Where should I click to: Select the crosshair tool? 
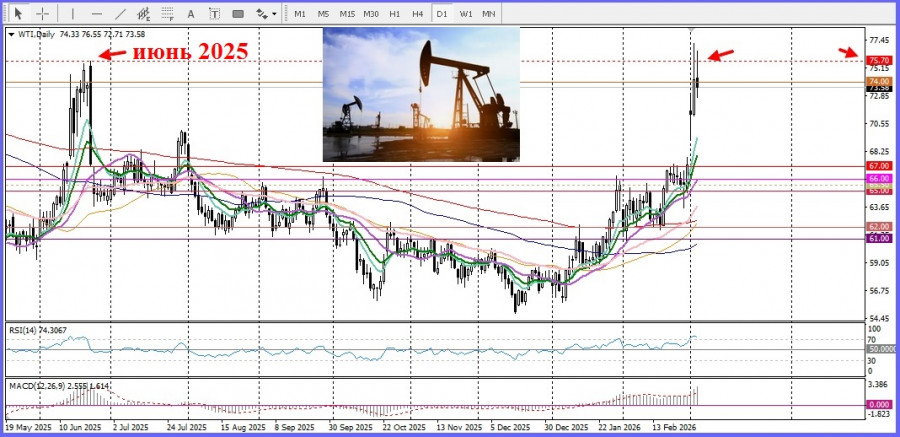[x=42, y=13]
